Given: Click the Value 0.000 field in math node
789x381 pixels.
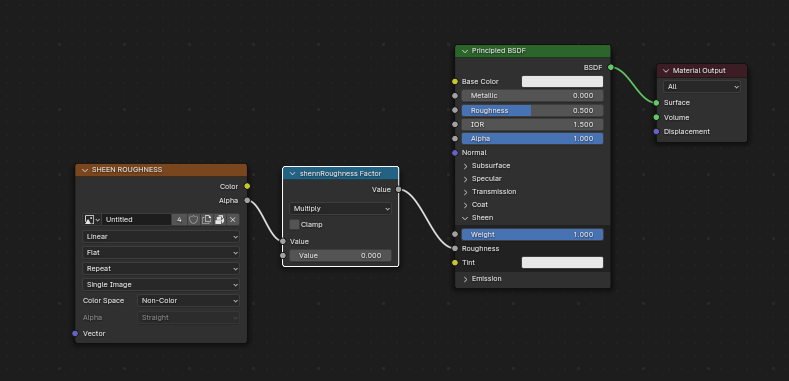Looking at the screenshot, I should click(340, 256).
